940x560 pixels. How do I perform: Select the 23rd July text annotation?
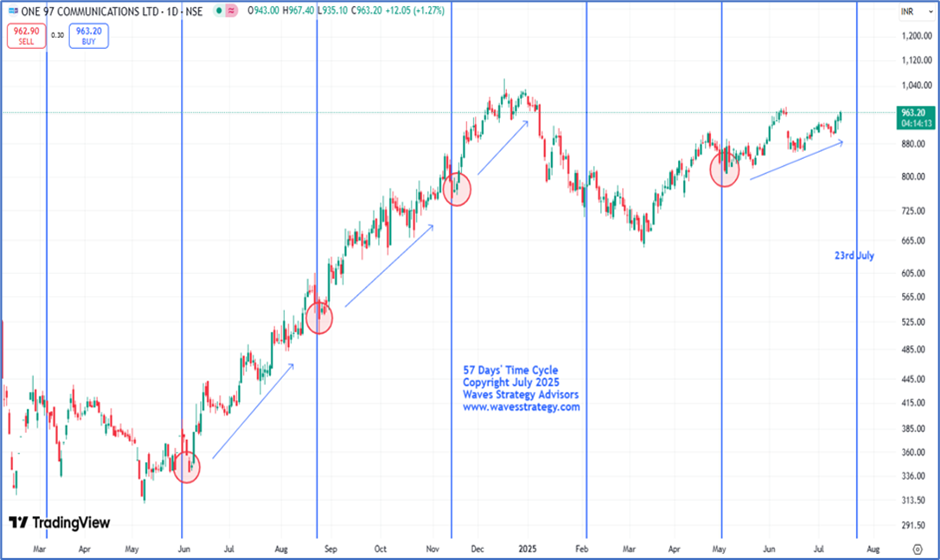click(854, 255)
